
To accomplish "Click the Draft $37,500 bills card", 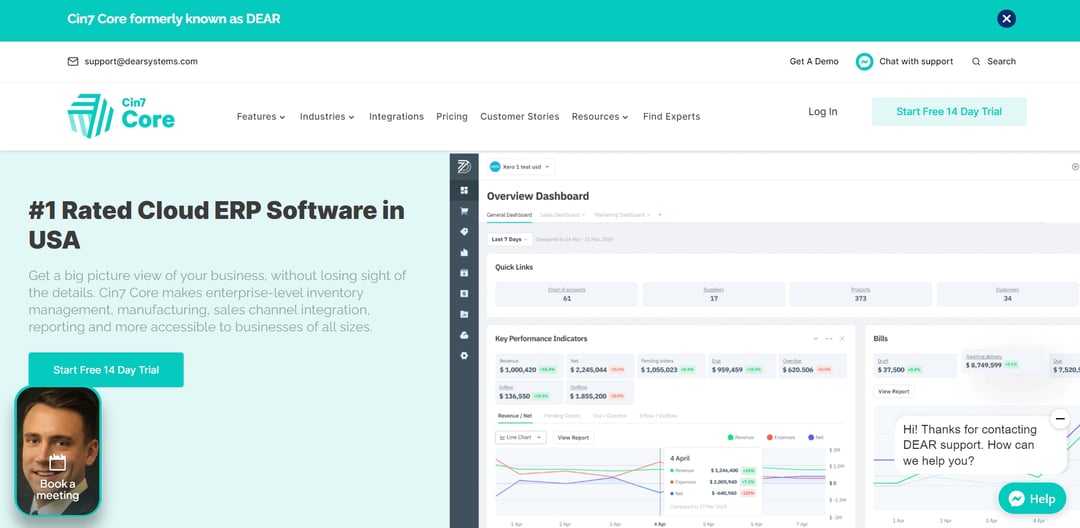I will pyautogui.click(x=915, y=366).
